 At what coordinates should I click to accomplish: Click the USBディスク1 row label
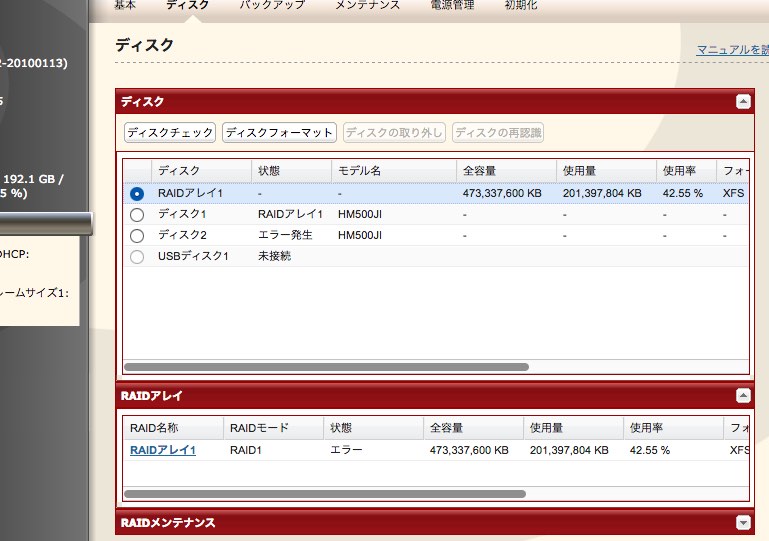(193, 256)
